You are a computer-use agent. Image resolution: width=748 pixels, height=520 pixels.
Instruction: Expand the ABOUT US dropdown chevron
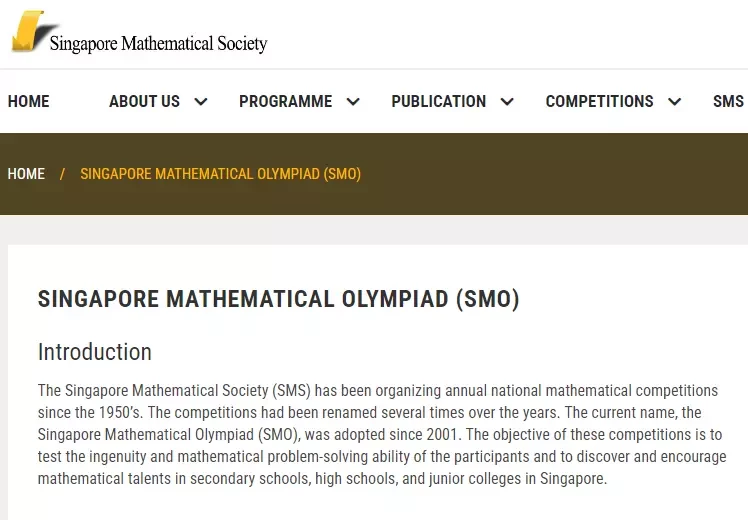click(x=201, y=102)
